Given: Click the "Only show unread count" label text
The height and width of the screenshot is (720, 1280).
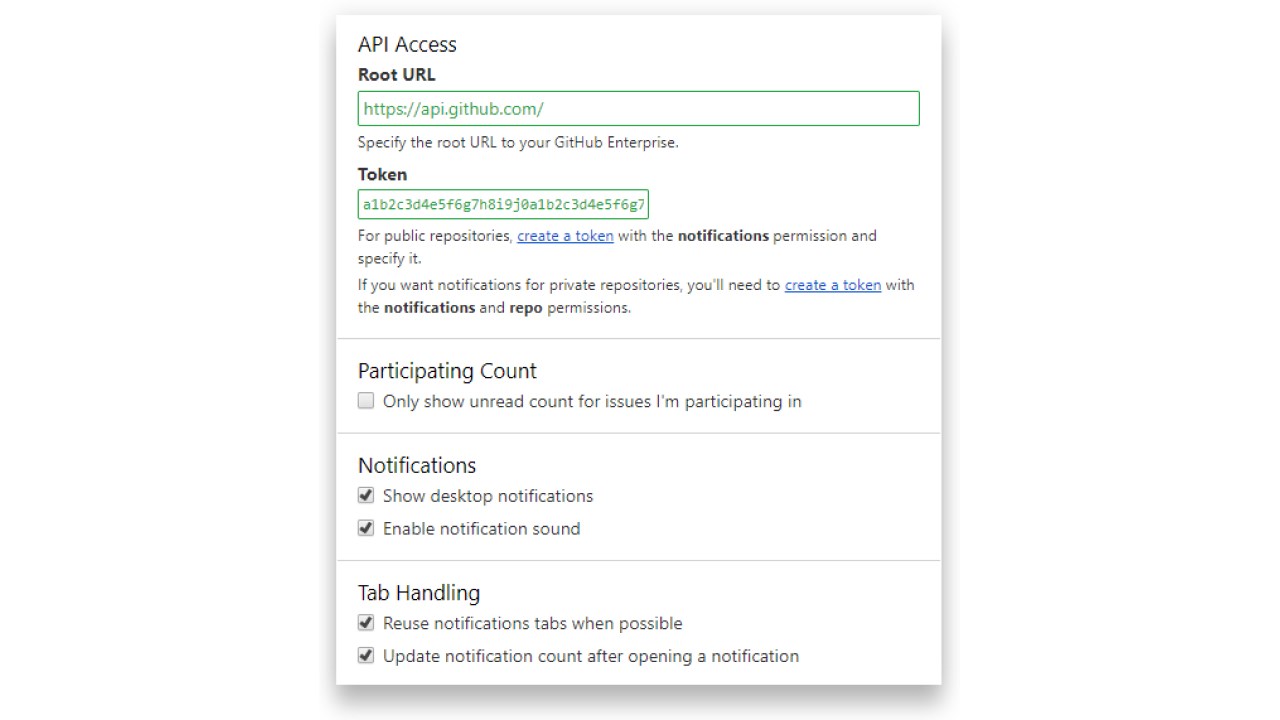Looking at the screenshot, I should click(x=592, y=402).
